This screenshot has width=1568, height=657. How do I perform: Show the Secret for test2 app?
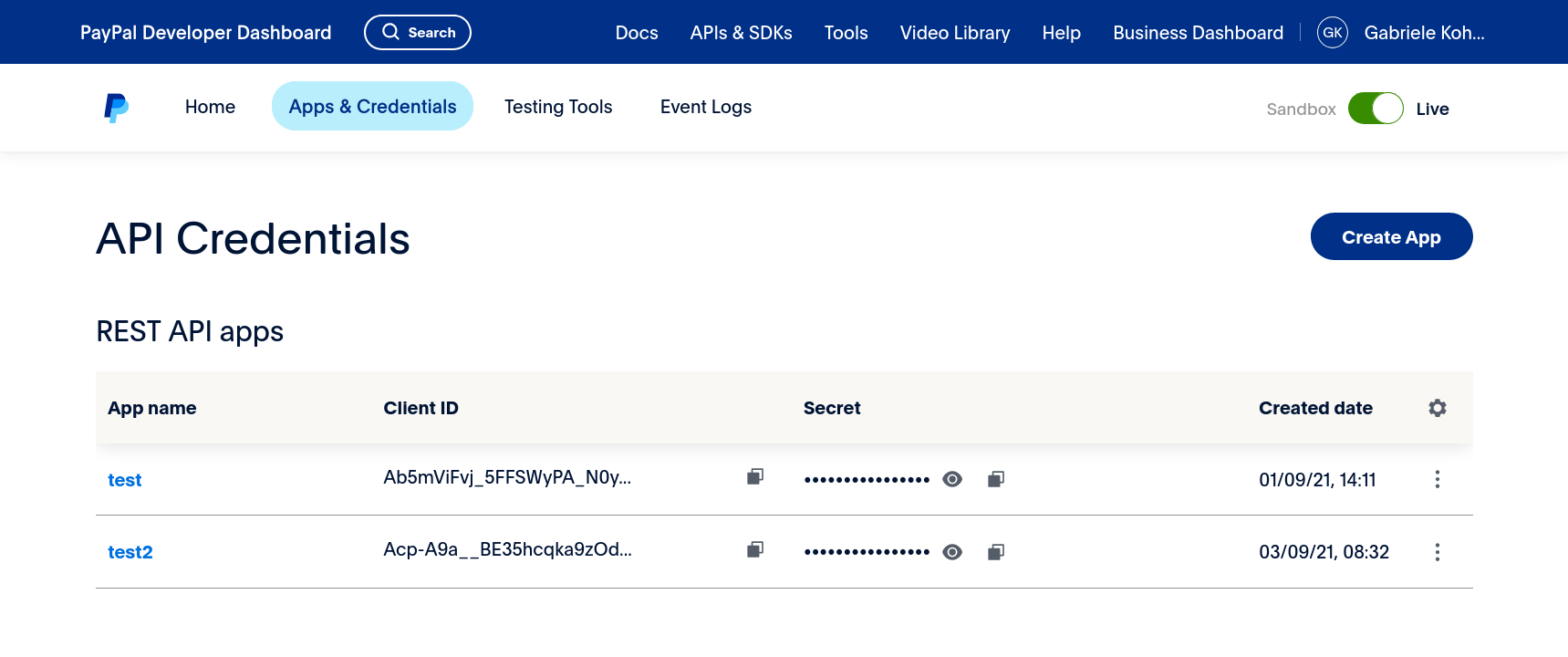pos(952,552)
